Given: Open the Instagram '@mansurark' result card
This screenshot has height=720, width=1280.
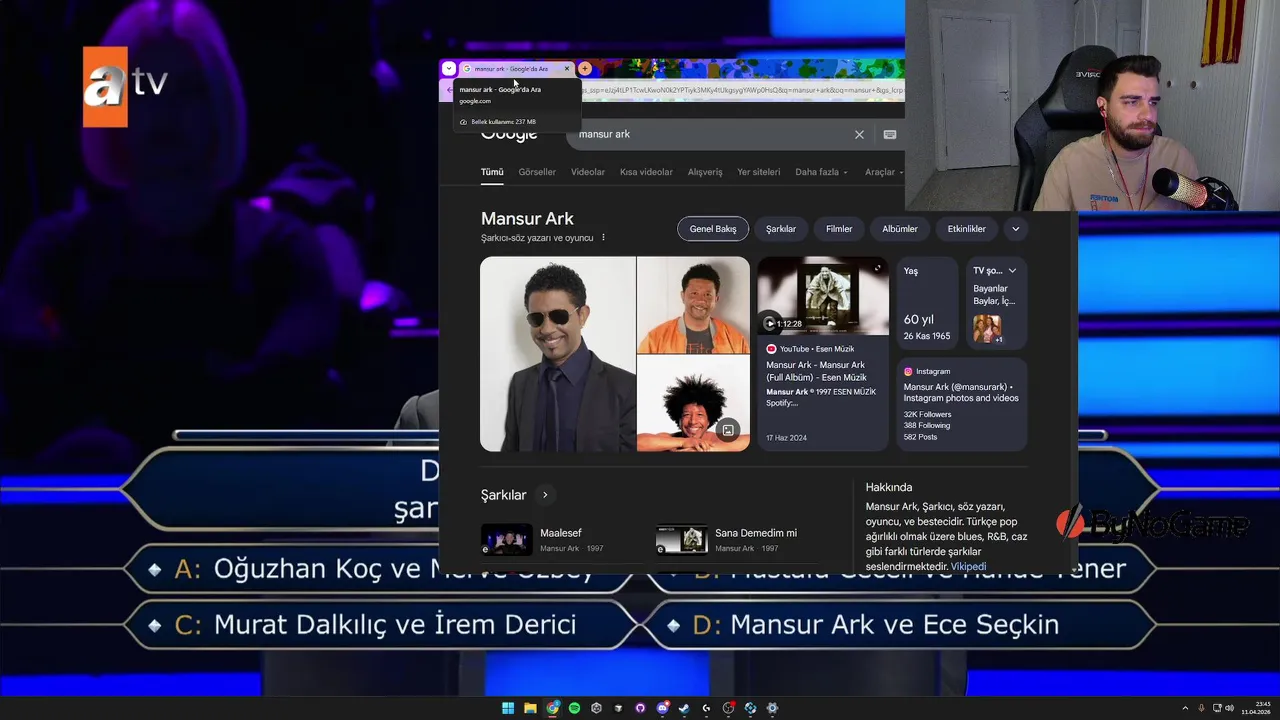Looking at the screenshot, I should 962,405.
